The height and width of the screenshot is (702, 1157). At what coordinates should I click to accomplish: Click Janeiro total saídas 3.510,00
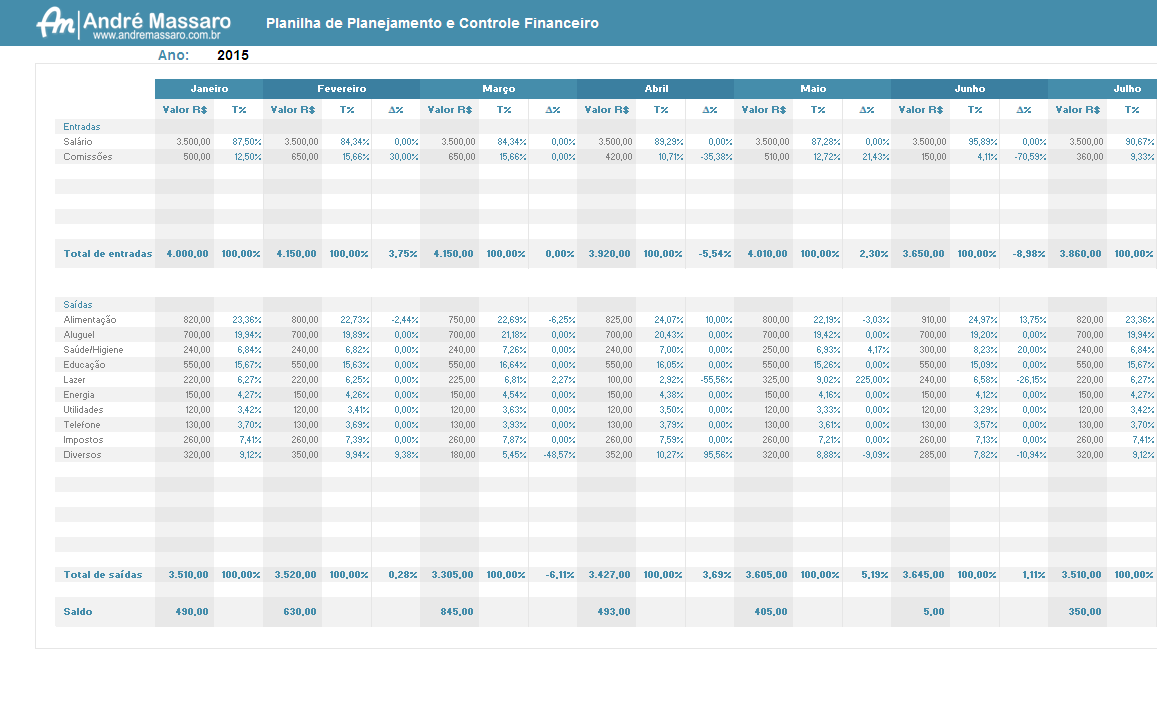[188, 574]
